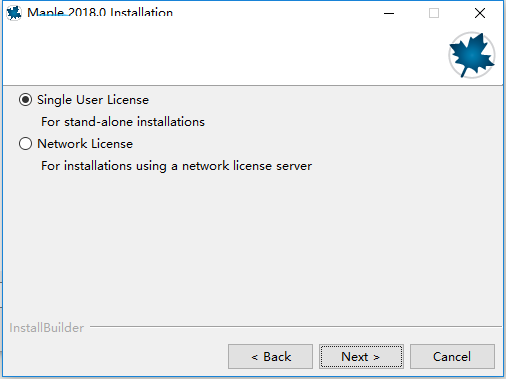
Task: Close the Maple 2018.0 Installation window
Action: (480, 13)
